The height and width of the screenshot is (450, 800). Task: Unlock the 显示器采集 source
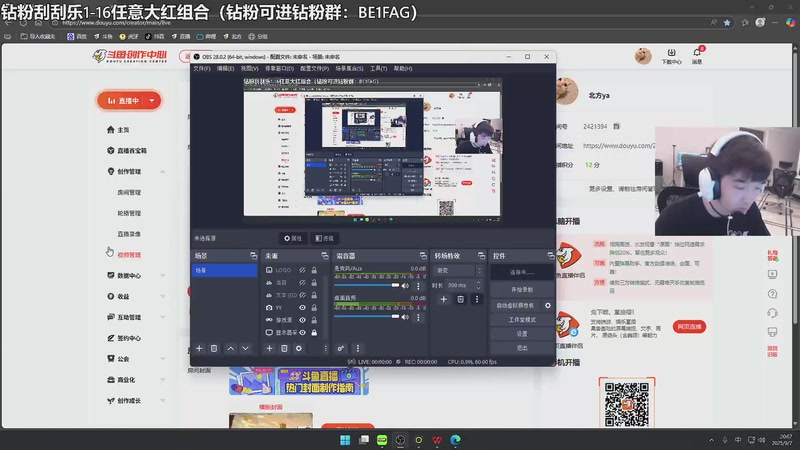click(314, 333)
